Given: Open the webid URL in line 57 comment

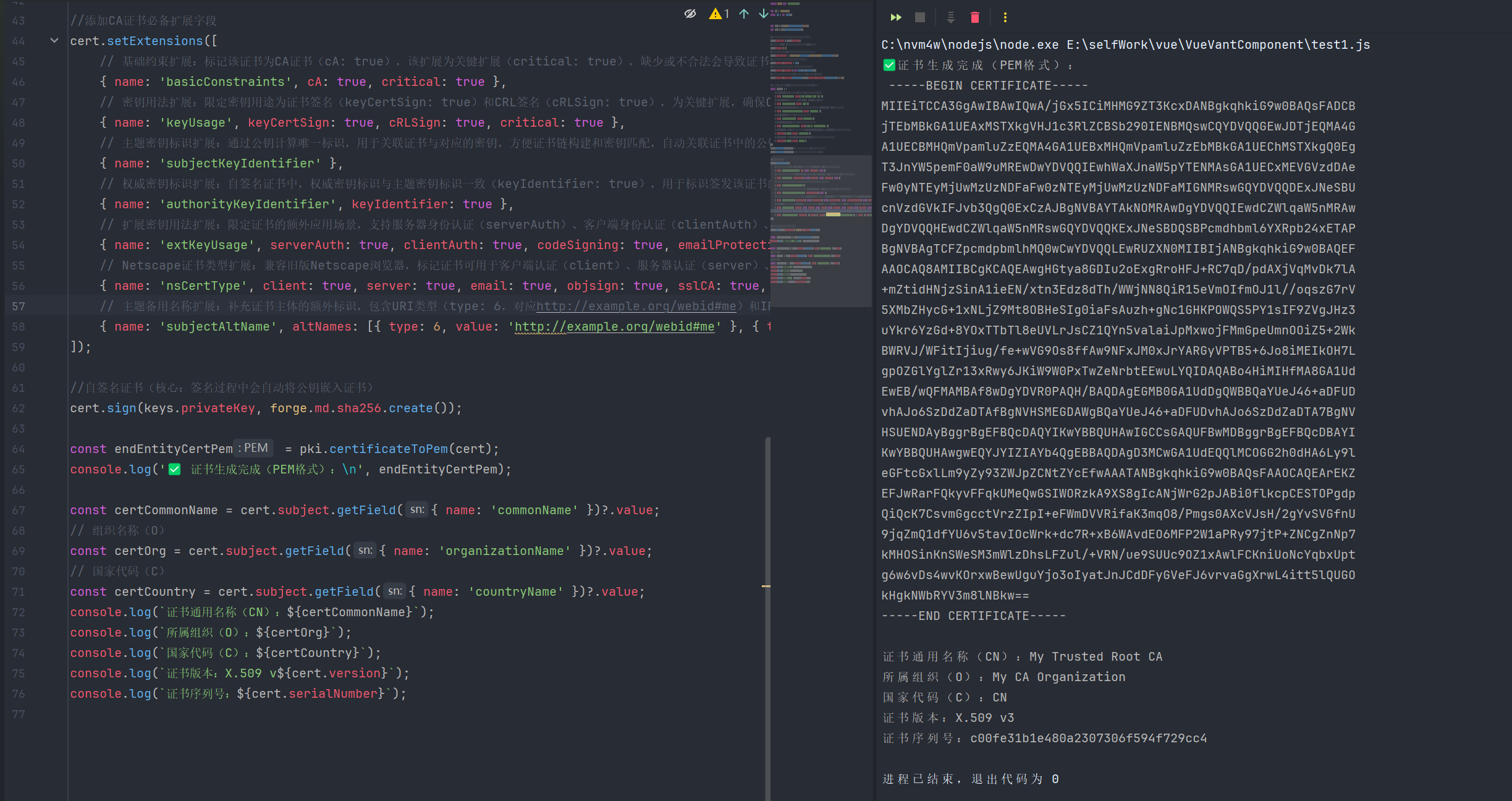Looking at the screenshot, I should [636, 306].
